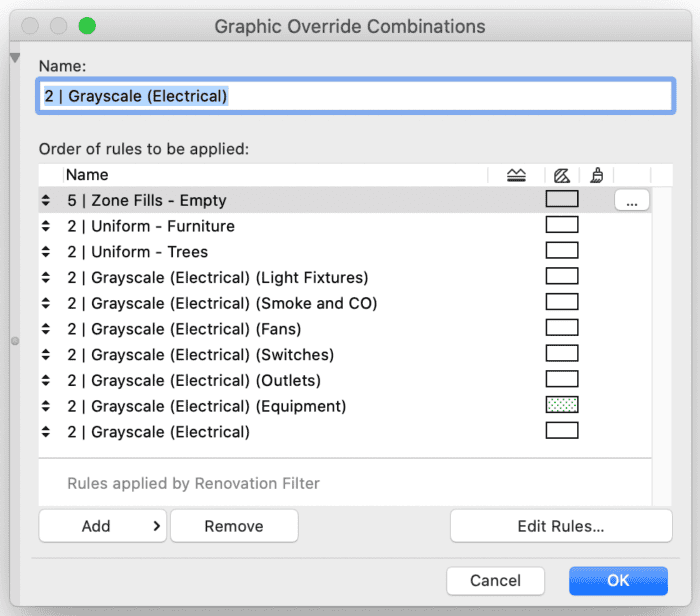
Task: Click reorder handle for Uniform - Furniture rule
Action: (46, 226)
